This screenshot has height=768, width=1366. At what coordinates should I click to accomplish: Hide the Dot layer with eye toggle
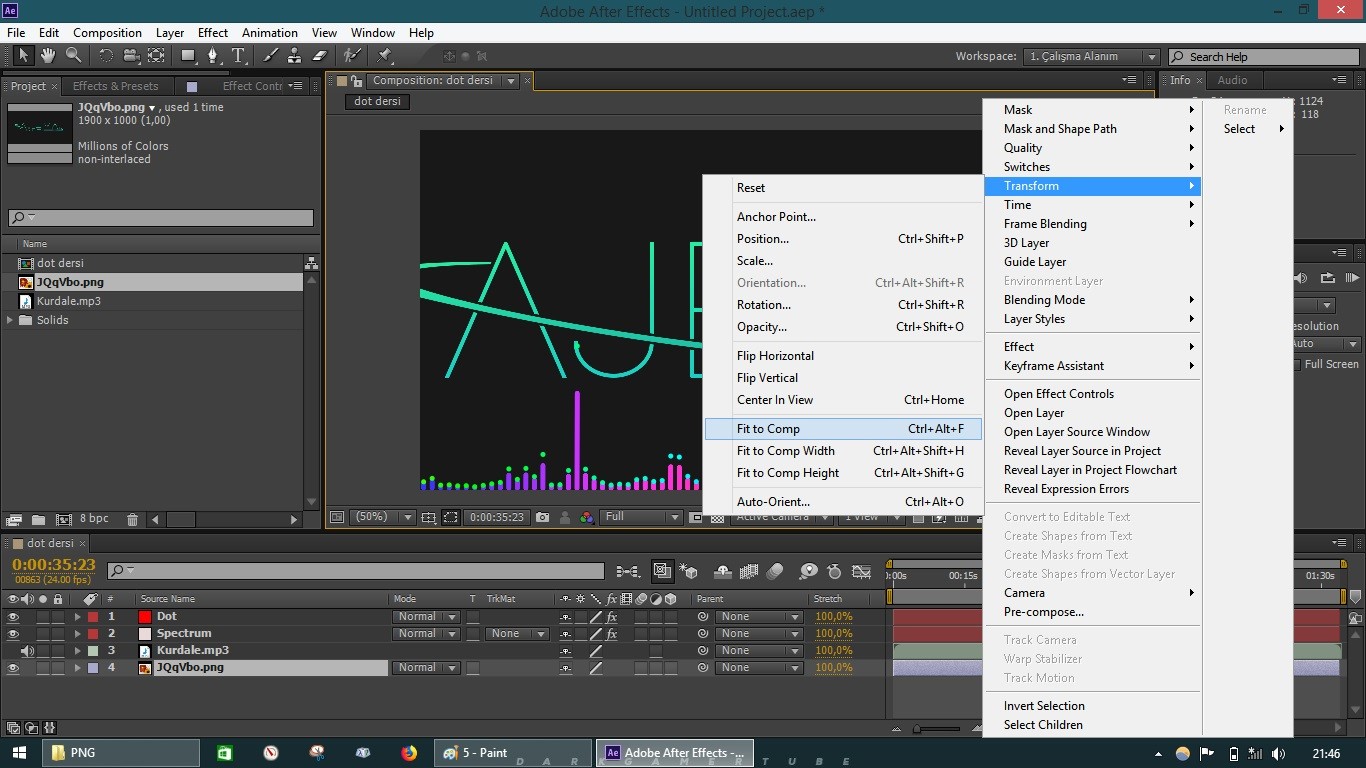point(13,617)
